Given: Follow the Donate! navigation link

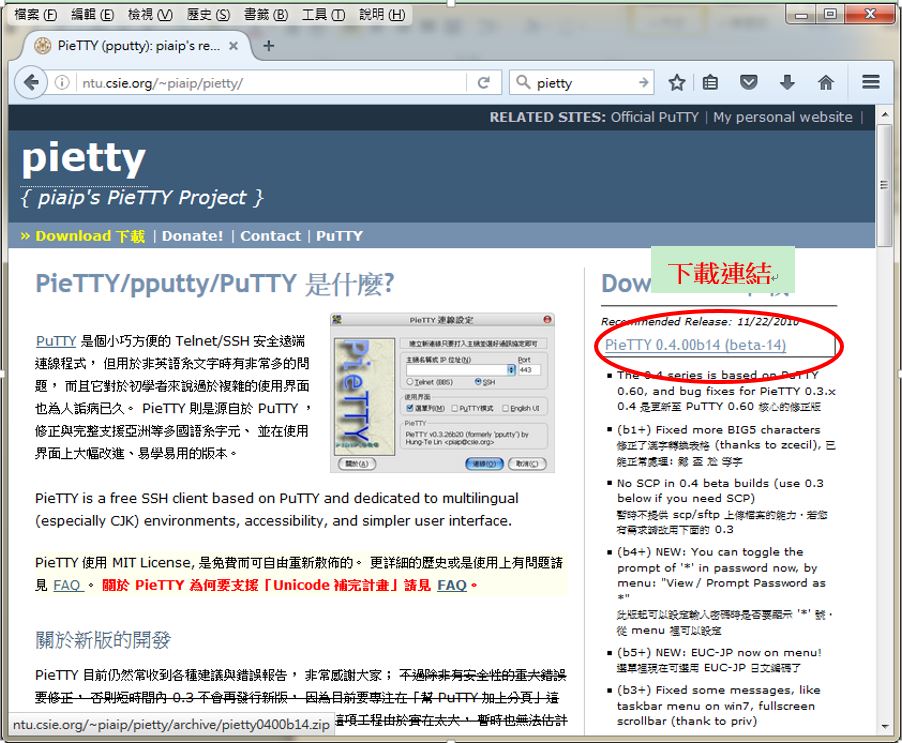Looking at the screenshot, I should (x=192, y=236).
